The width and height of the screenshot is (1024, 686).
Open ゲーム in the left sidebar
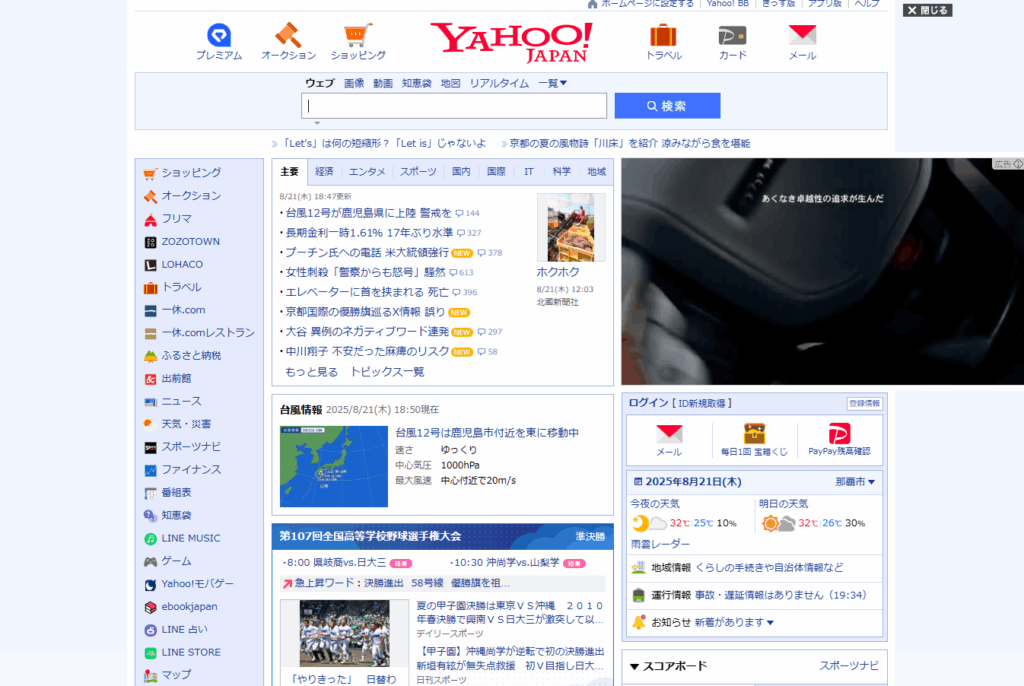pyautogui.click(x=176, y=561)
